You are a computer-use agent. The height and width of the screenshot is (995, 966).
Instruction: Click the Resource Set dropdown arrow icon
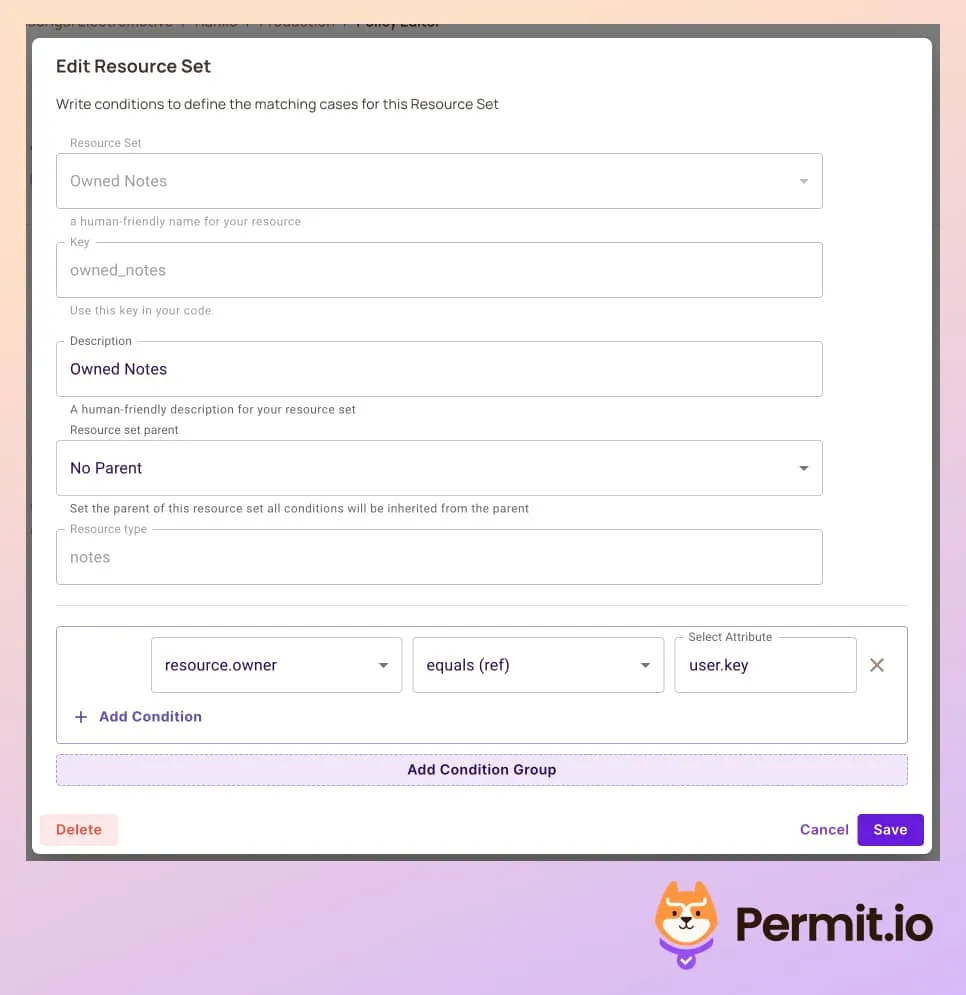pyautogui.click(x=803, y=181)
